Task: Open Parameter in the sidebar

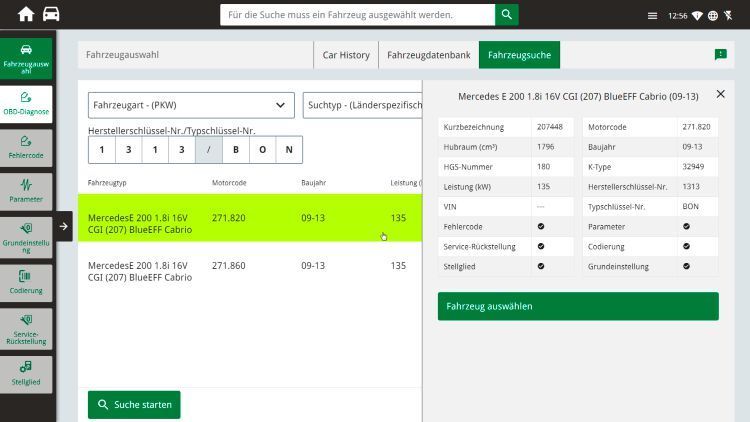Action: click(26, 192)
